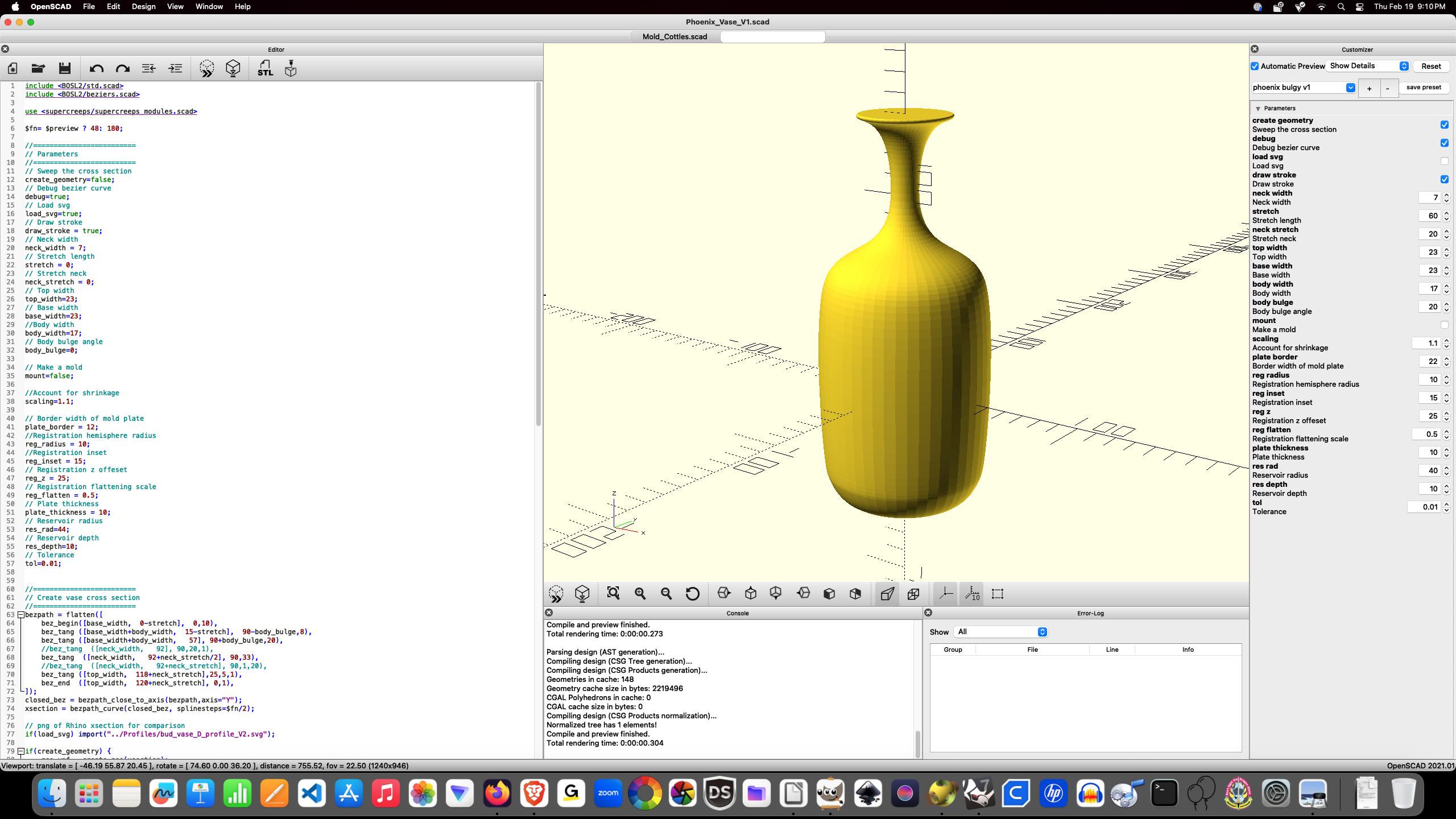The width and height of the screenshot is (1456, 819).
Task: Enable the Load svg checkbox
Action: [1444, 161]
